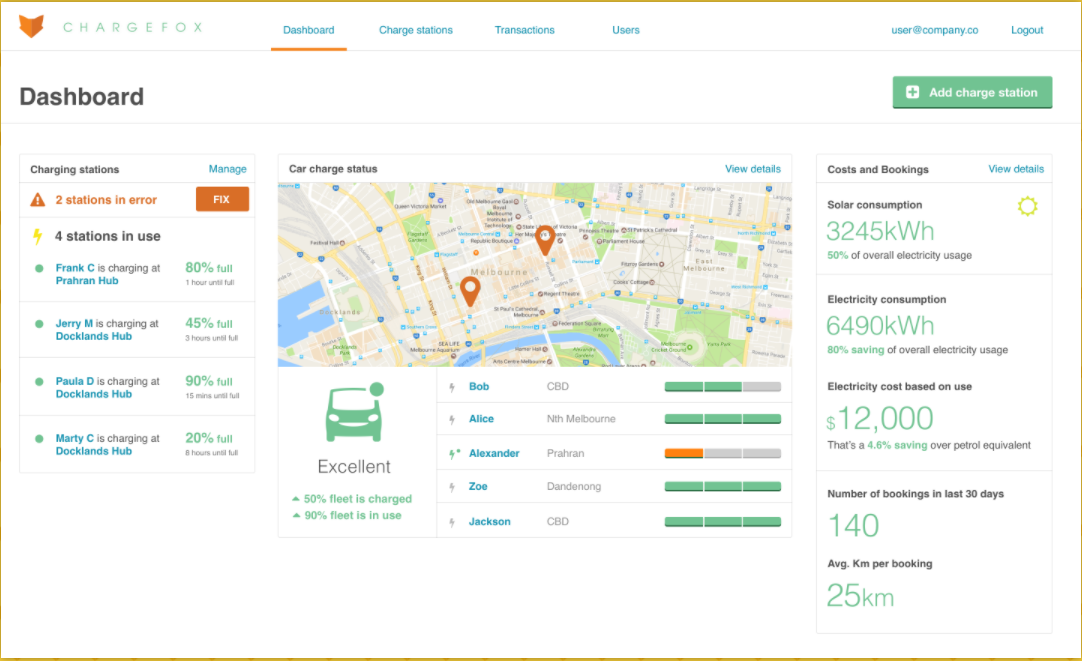This screenshot has width=1082, height=661.
Task: Open the Marty C driver link
Action: [x=75, y=438]
